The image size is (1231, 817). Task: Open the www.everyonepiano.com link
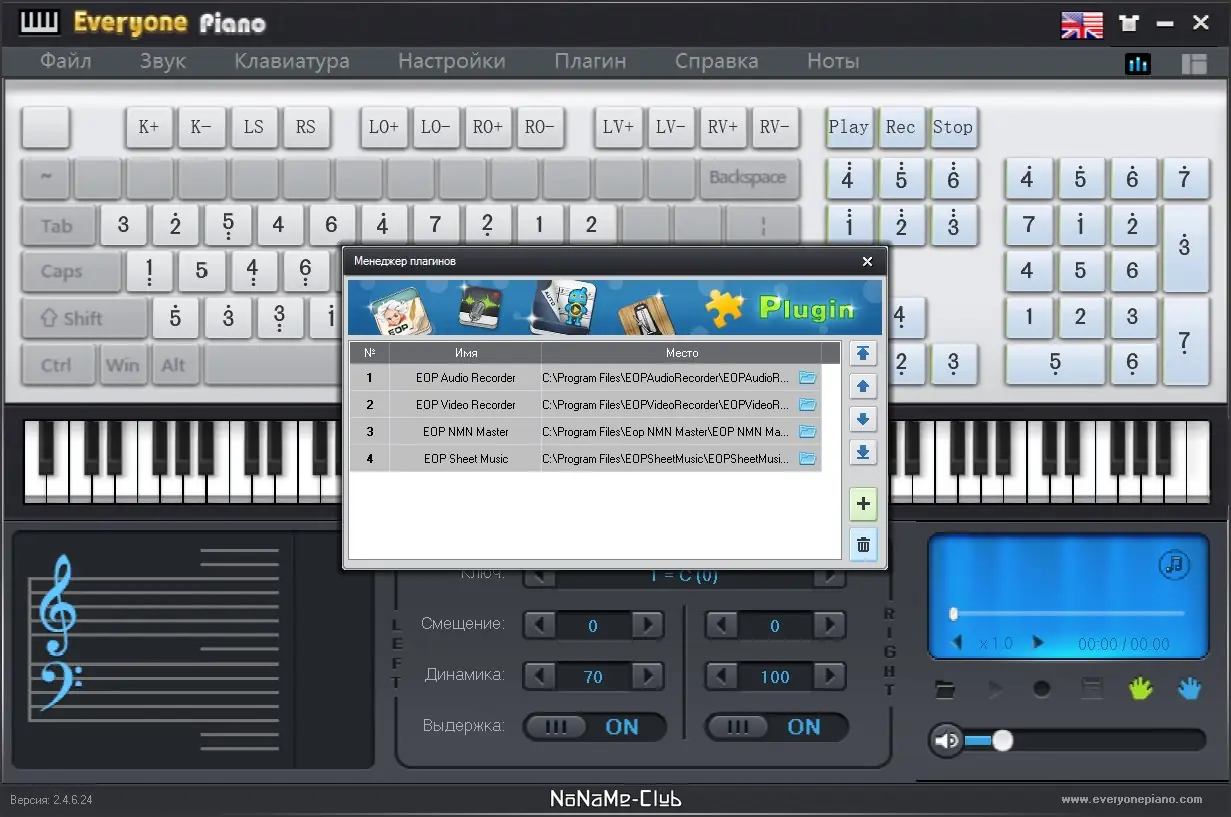pos(1132,799)
